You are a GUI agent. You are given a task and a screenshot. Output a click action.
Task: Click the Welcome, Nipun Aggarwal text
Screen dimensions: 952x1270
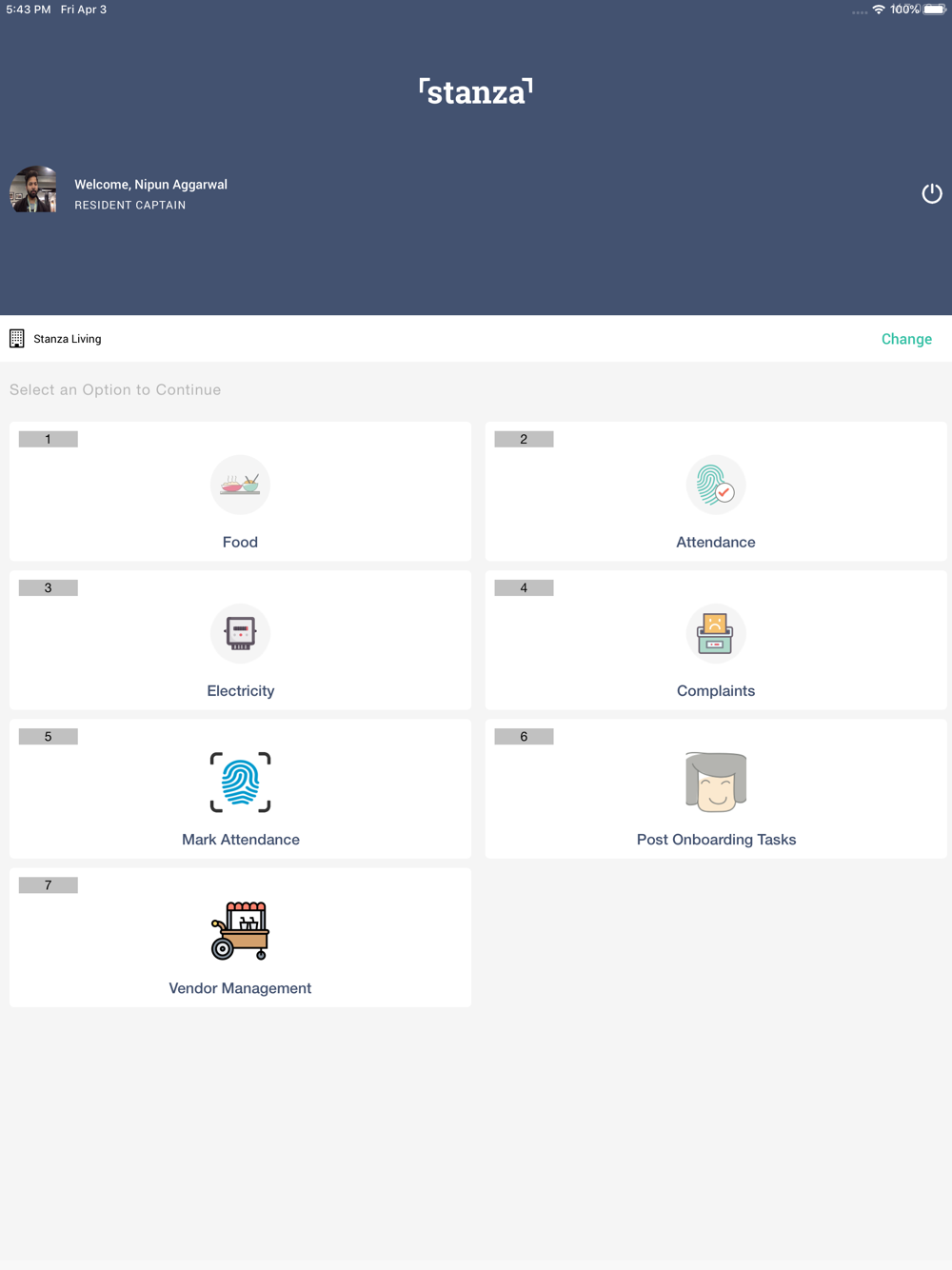coord(150,185)
